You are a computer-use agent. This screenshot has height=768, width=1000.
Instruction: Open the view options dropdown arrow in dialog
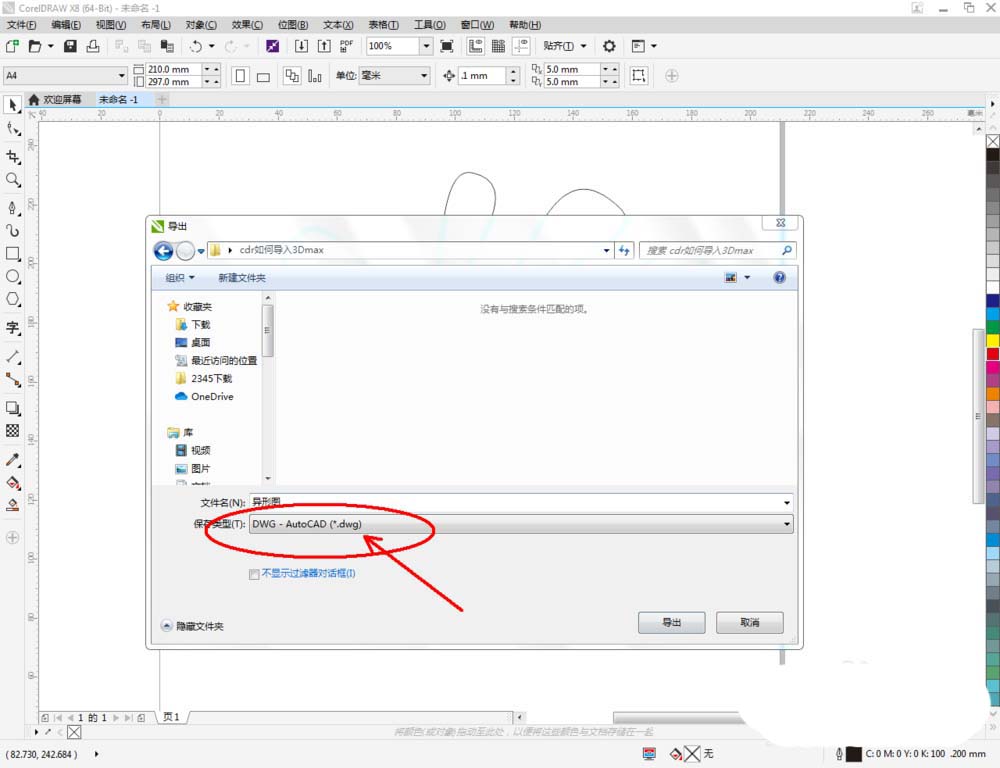tap(747, 277)
